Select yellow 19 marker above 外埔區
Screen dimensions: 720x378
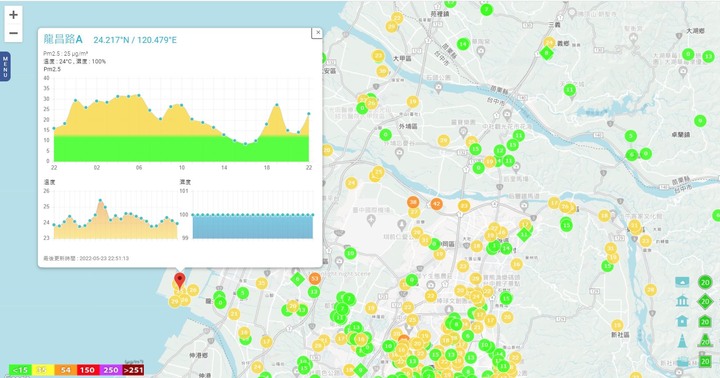[x=413, y=102]
